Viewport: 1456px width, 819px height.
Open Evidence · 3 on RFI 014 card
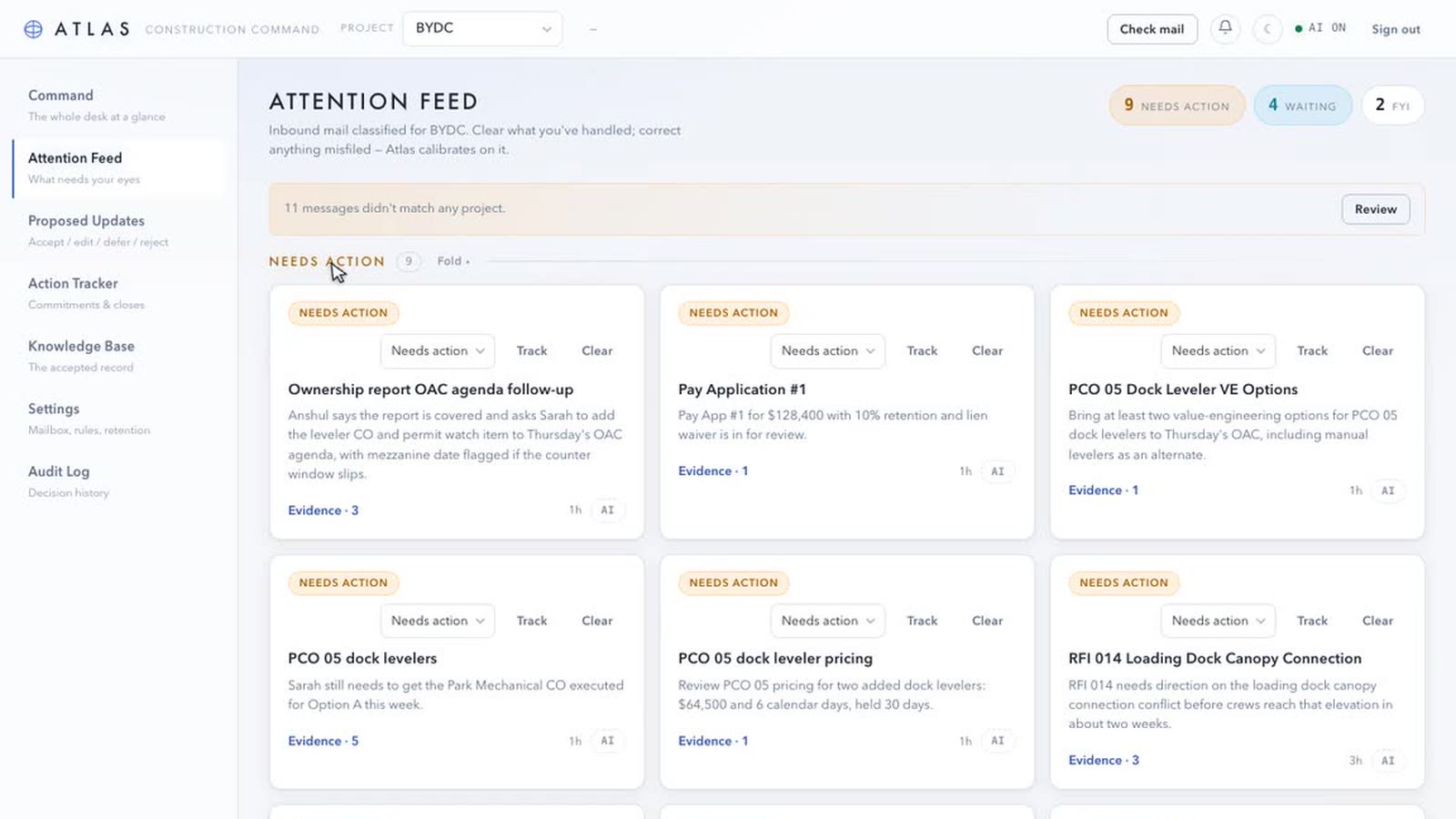point(1104,761)
